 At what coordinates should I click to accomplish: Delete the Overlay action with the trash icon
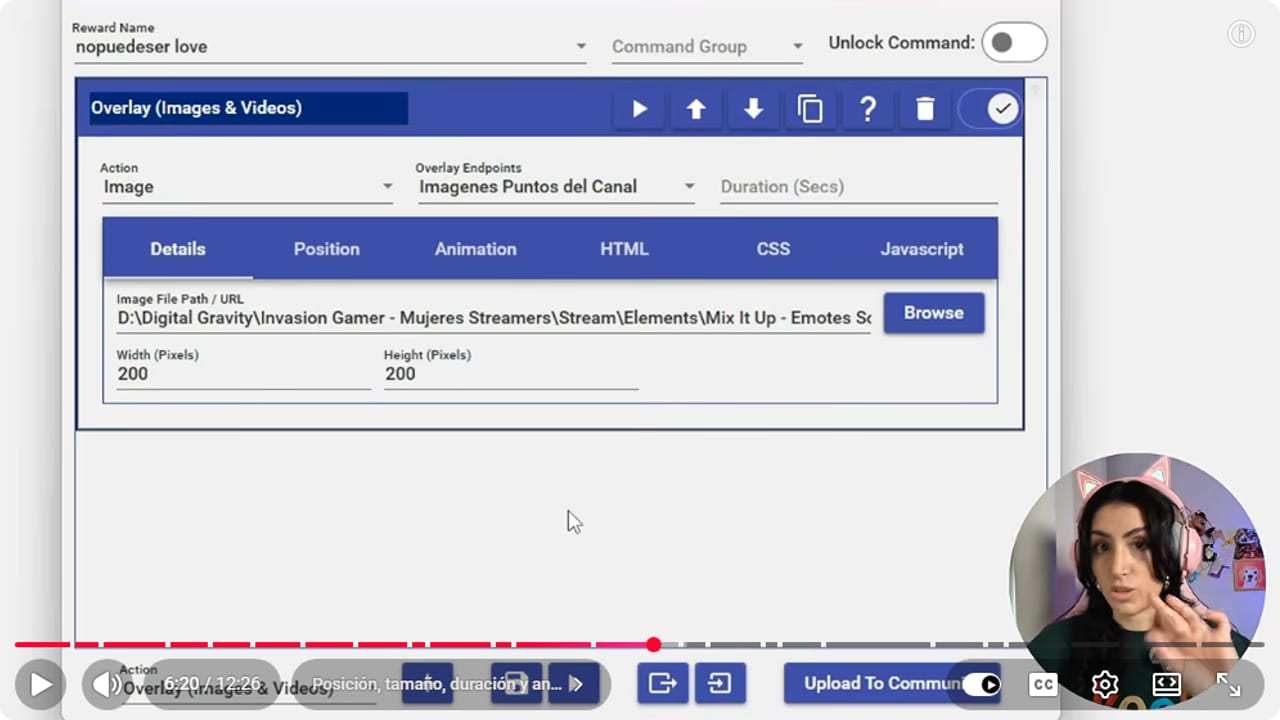point(925,109)
